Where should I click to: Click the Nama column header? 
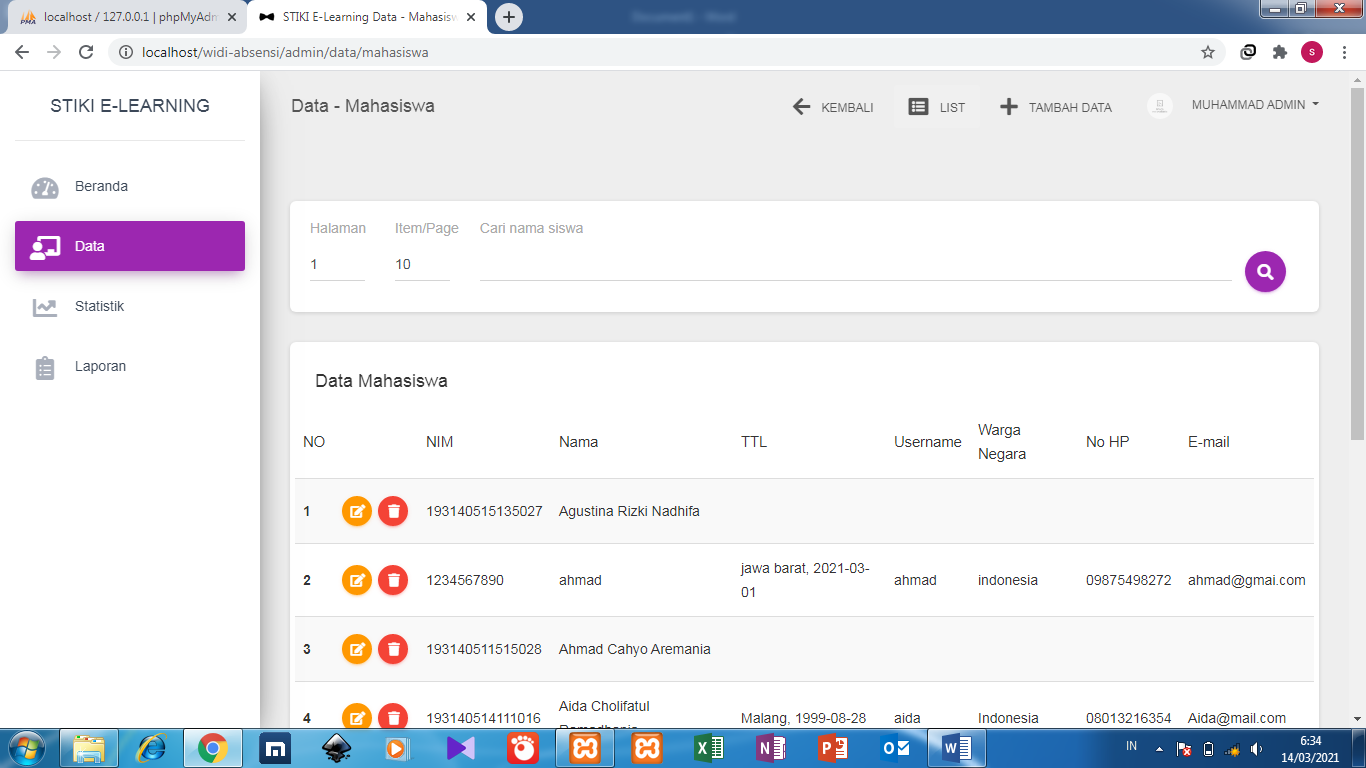click(579, 442)
